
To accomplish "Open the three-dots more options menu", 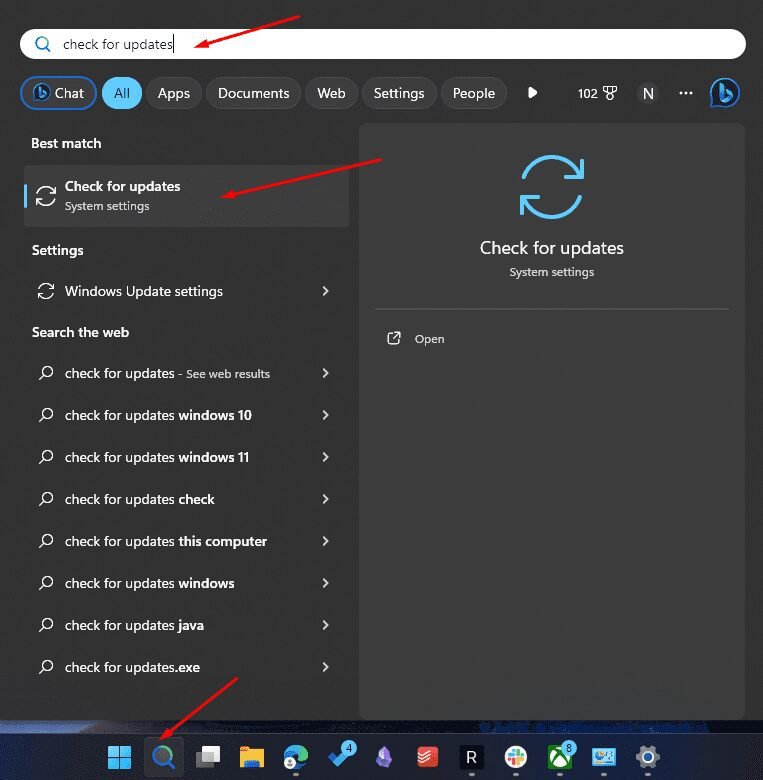I will coord(686,93).
